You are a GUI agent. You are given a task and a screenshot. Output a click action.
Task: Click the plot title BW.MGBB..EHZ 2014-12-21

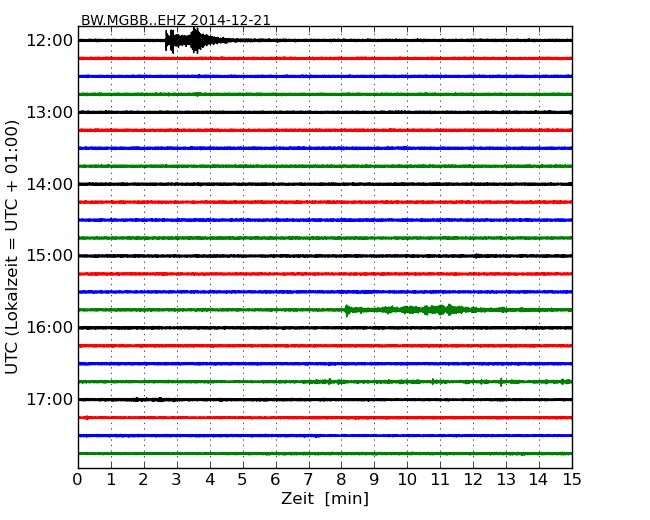click(175, 20)
